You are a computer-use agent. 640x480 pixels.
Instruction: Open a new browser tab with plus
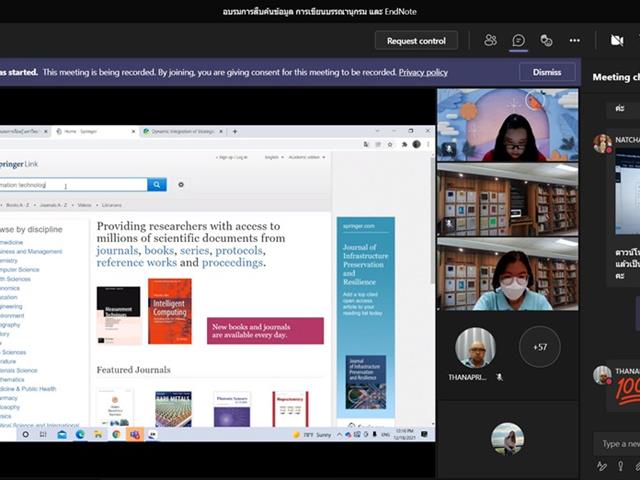[235, 131]
